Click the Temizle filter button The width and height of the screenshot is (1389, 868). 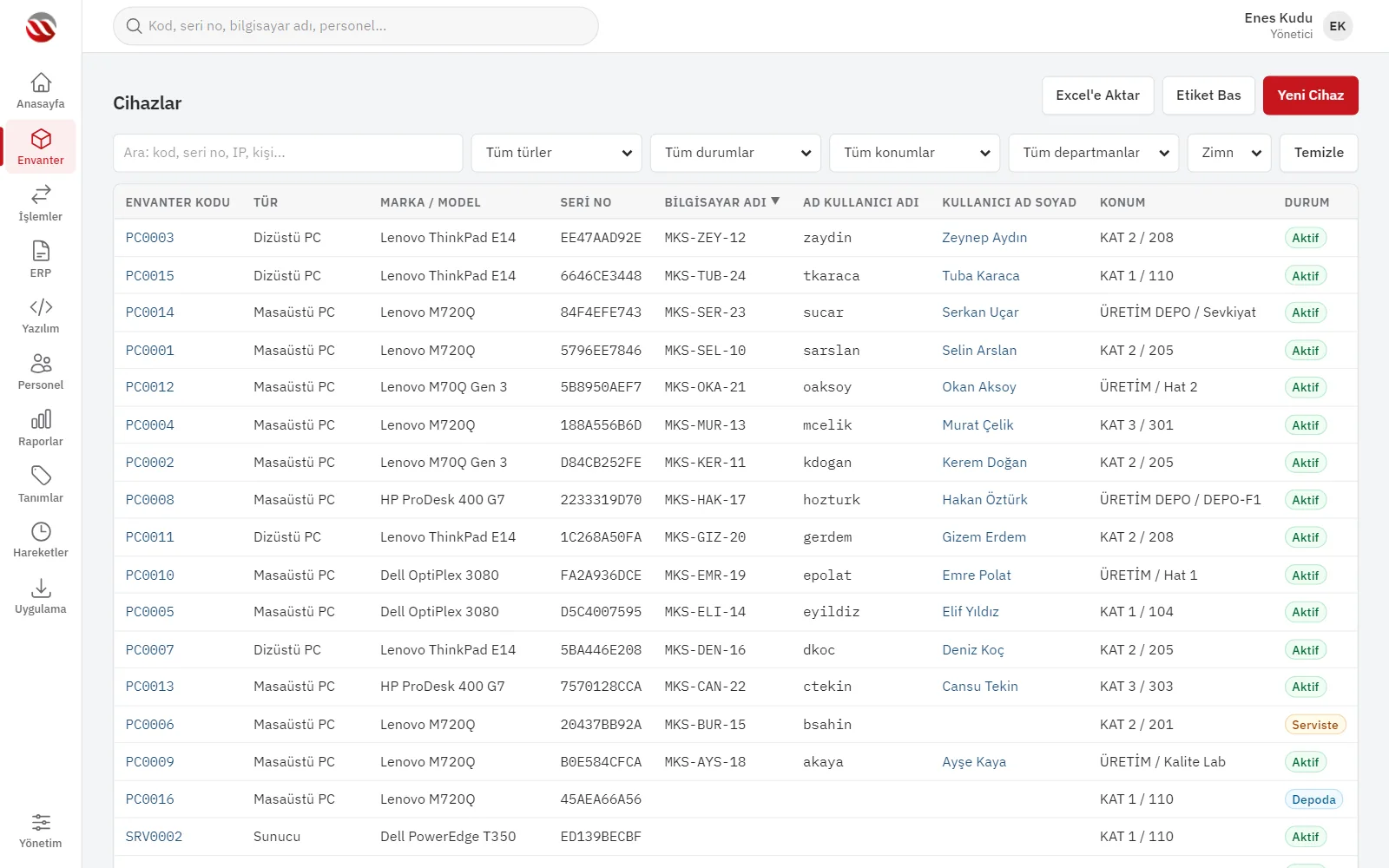tap(1319, 153)
